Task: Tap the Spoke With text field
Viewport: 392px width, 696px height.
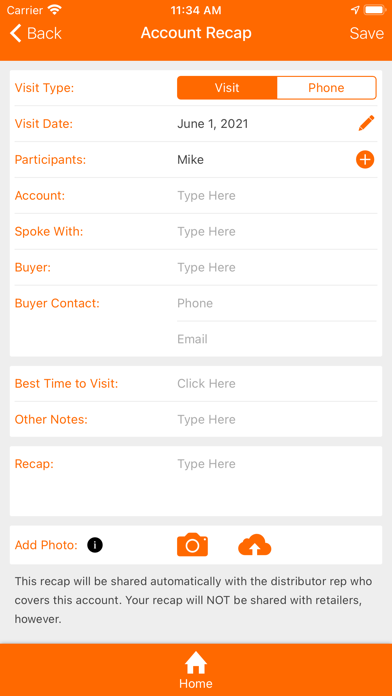Action: pos(277,232)
